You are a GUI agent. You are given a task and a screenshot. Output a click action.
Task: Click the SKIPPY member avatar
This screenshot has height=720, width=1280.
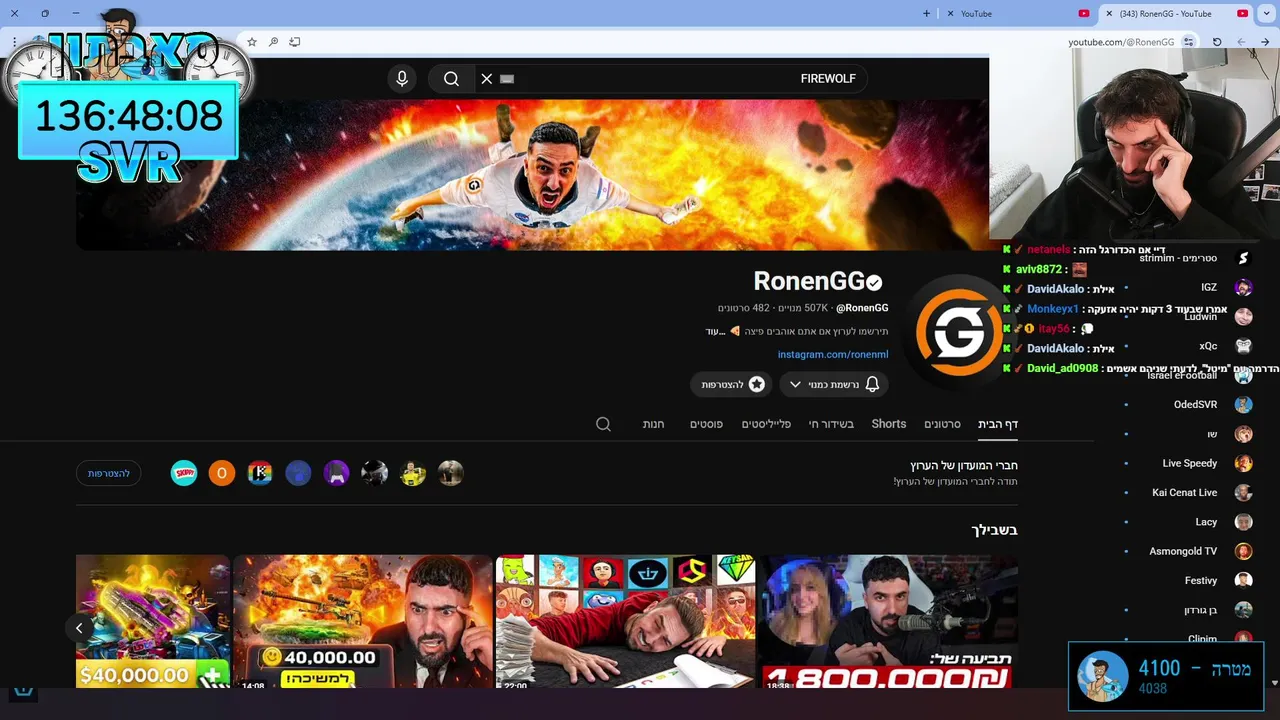point(184,473)
